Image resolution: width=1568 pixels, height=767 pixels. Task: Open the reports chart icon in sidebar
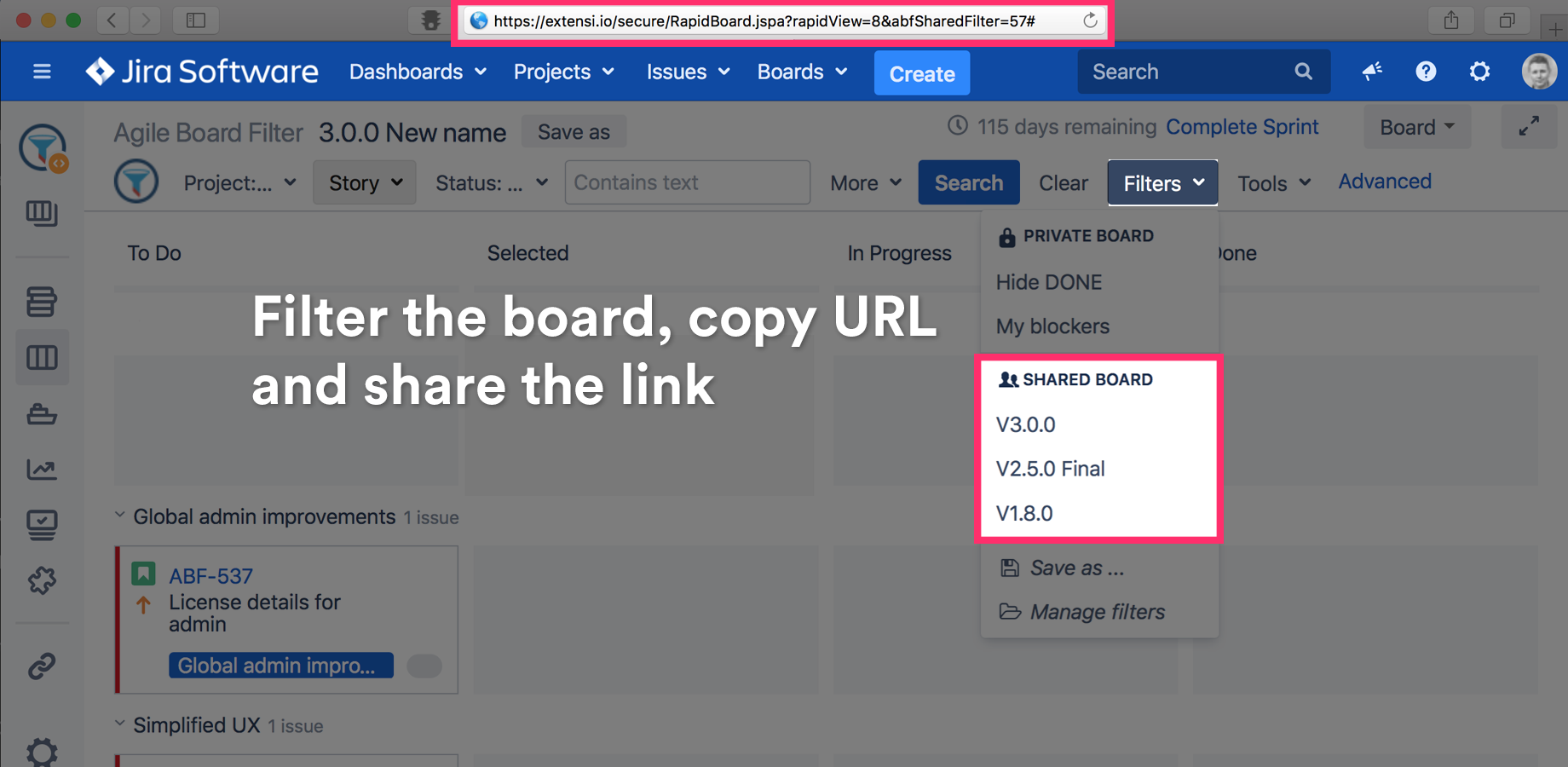click(x=41, y=469)
